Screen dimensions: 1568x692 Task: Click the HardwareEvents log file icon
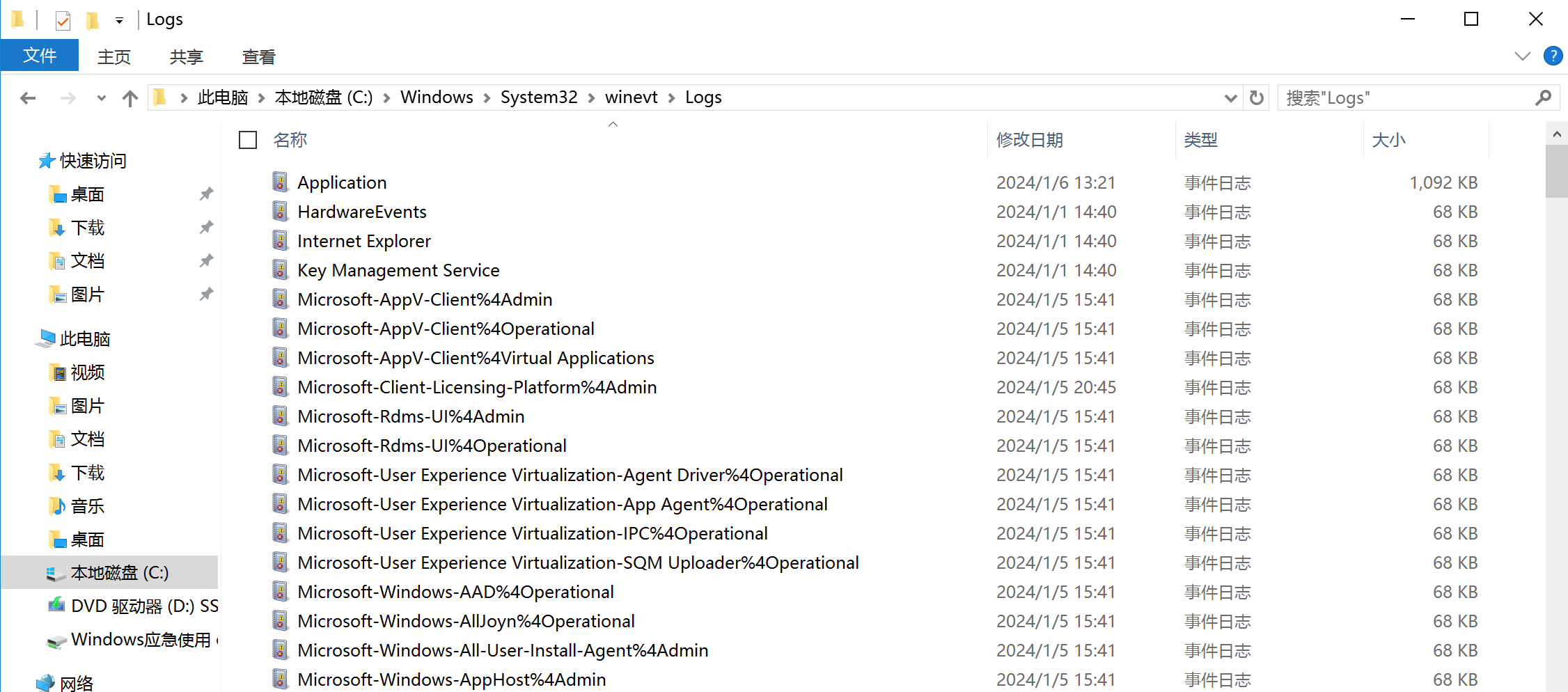tap(280, 212)
